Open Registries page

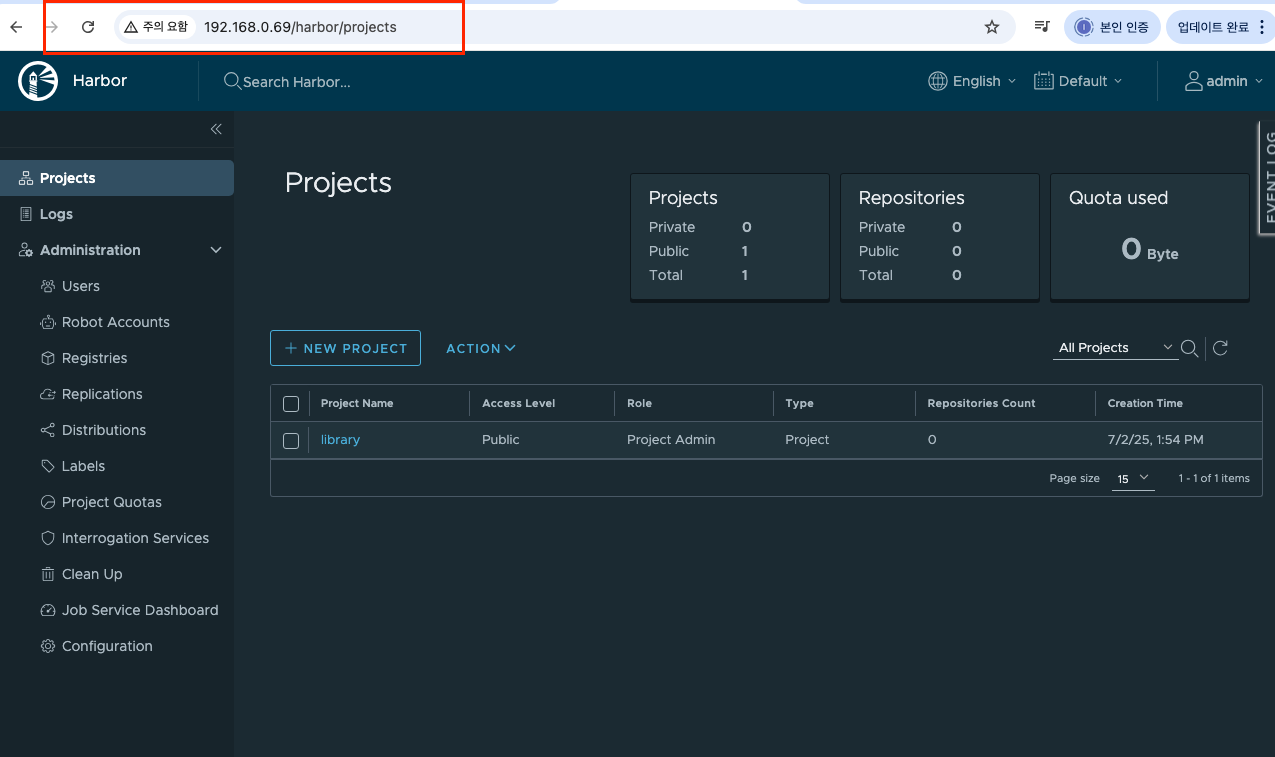coord(84,358)
